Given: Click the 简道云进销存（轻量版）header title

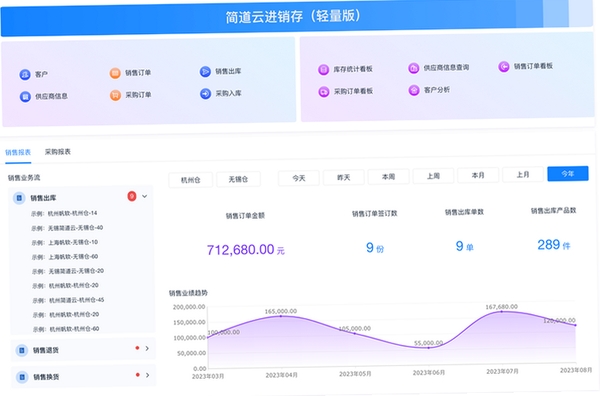Looking at the screenshot, I should (292, 16).
